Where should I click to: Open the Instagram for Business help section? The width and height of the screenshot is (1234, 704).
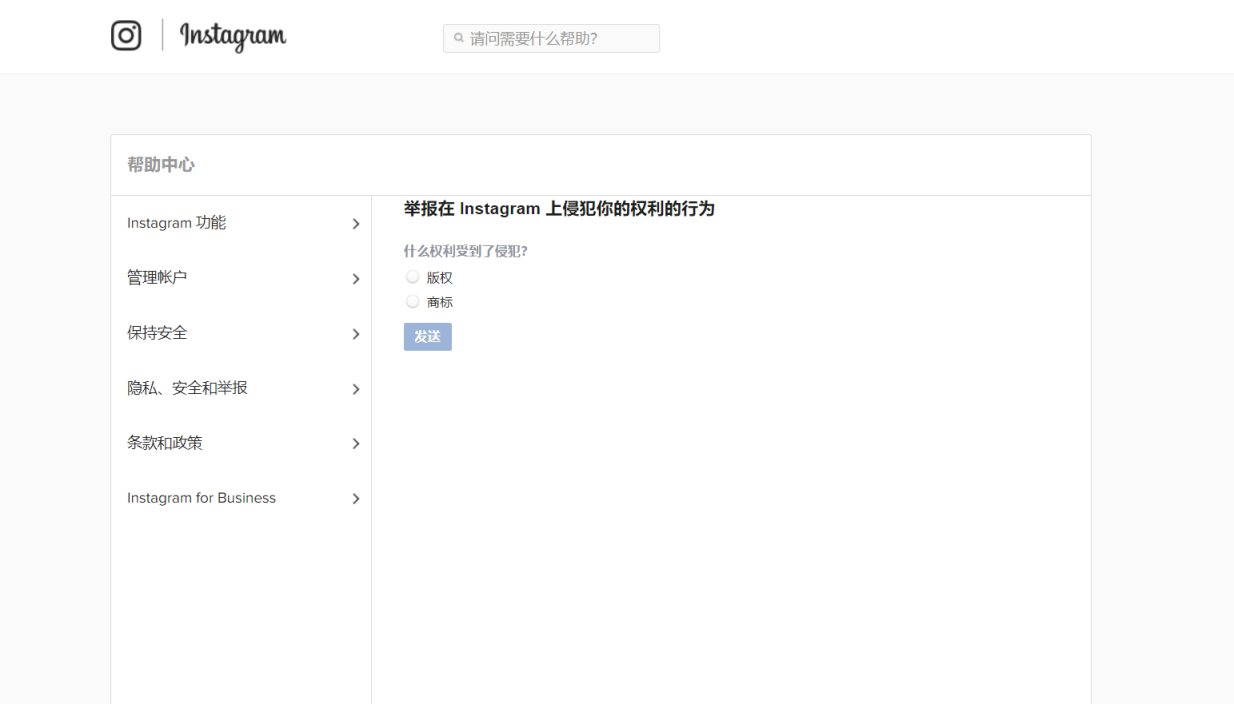[201, 498]
